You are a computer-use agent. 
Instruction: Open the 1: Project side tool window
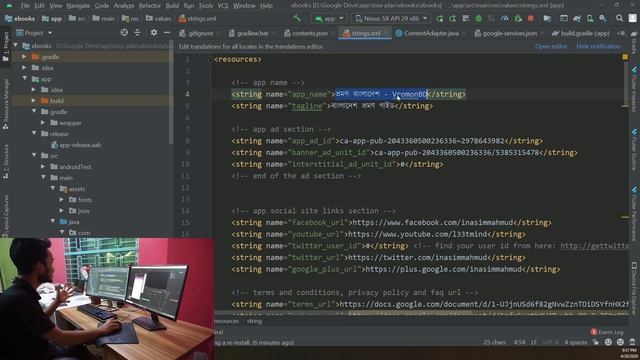(6, 47)
